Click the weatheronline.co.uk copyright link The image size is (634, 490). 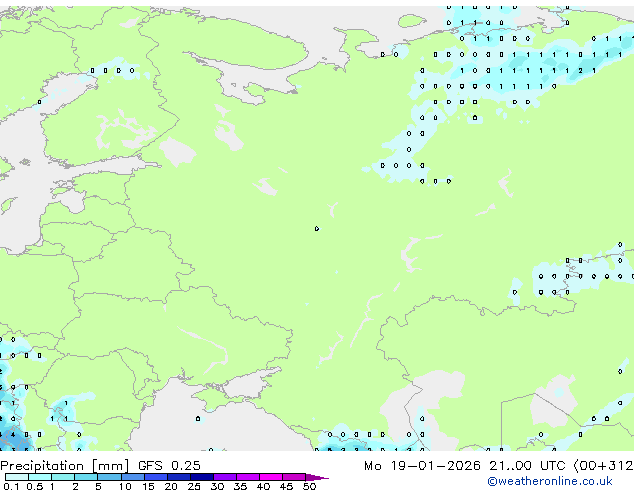(x=564, y=481)
